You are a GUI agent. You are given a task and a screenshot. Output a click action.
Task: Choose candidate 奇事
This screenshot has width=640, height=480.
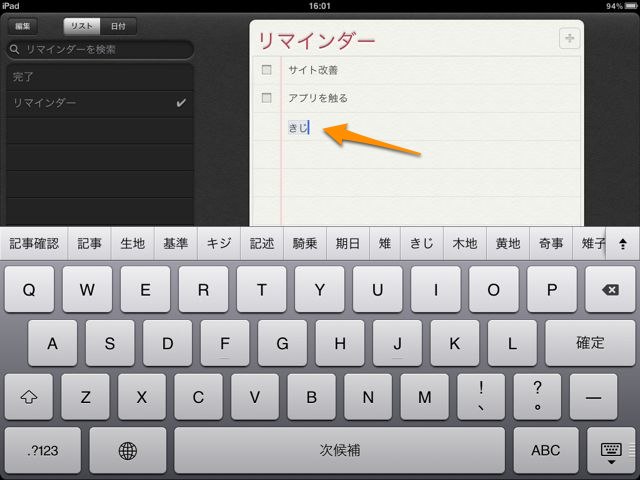551,244
